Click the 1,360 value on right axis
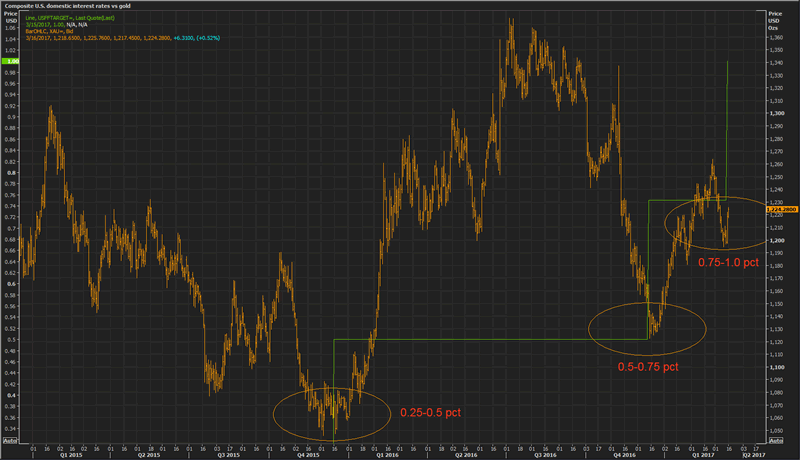Image resolution: width=800 pixels, height=460 pixels. tap(776, 37)
